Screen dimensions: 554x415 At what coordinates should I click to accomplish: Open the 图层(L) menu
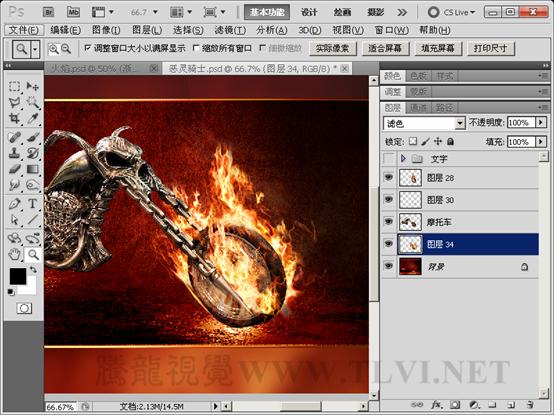tap(147, 30)
